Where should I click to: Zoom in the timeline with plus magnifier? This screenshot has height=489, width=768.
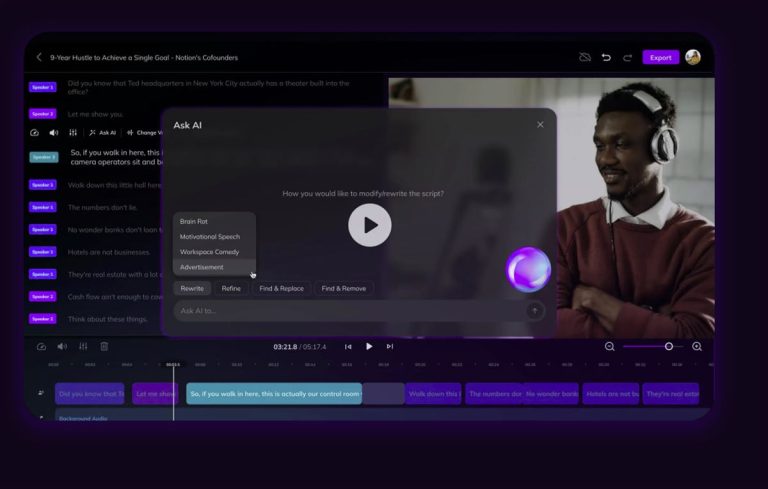click(x=697, y=346)
